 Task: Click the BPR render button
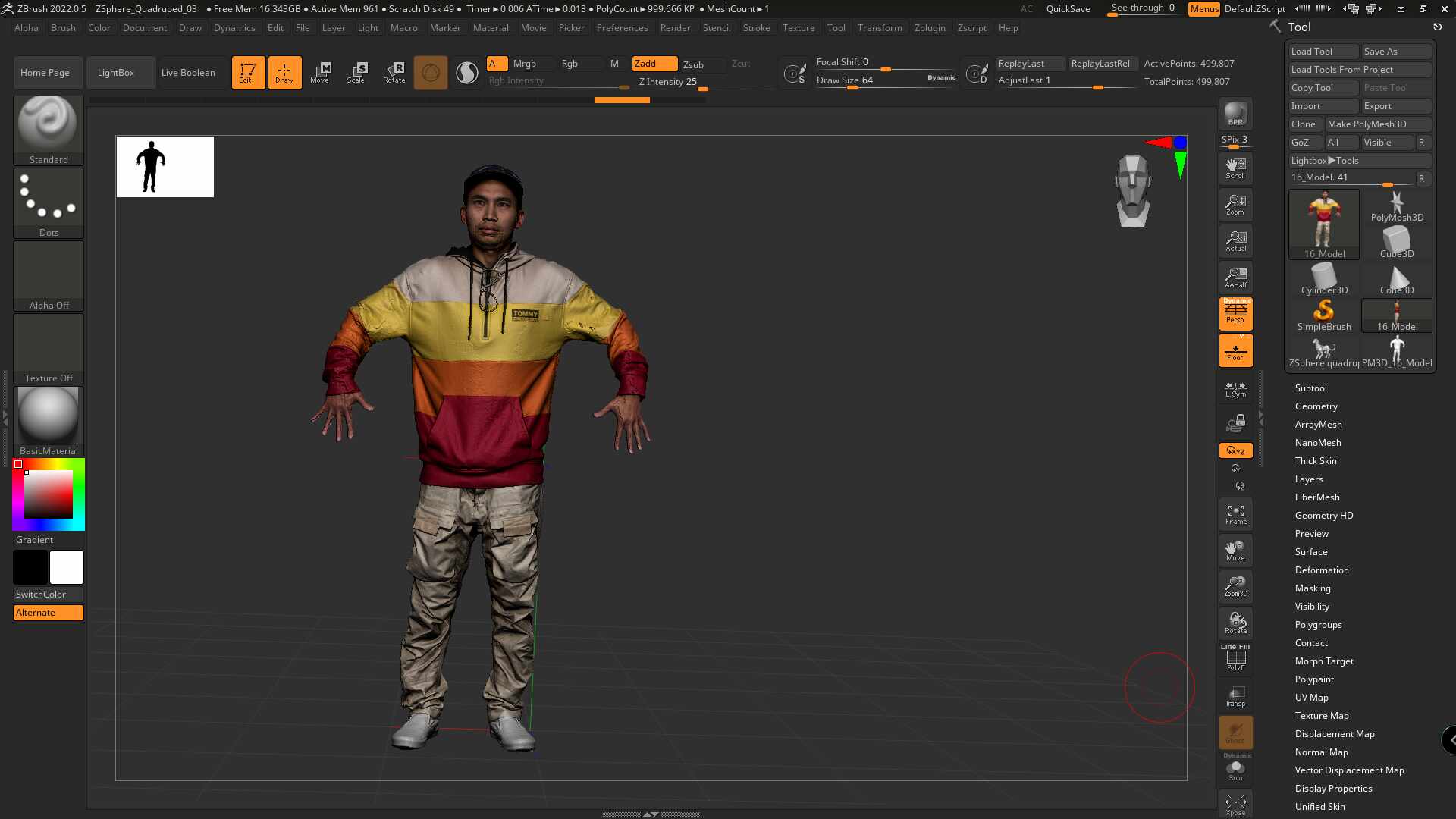[1235, 114]
